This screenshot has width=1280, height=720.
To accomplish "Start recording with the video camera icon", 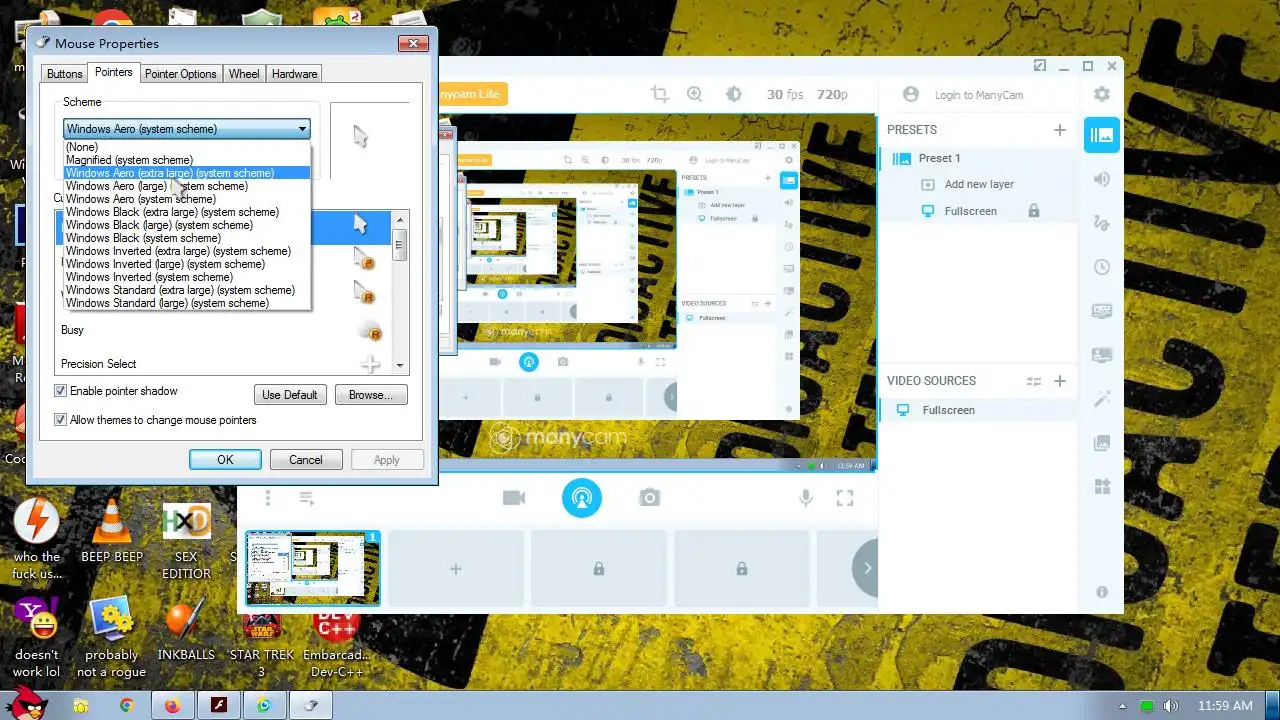I will coord(514,497).
